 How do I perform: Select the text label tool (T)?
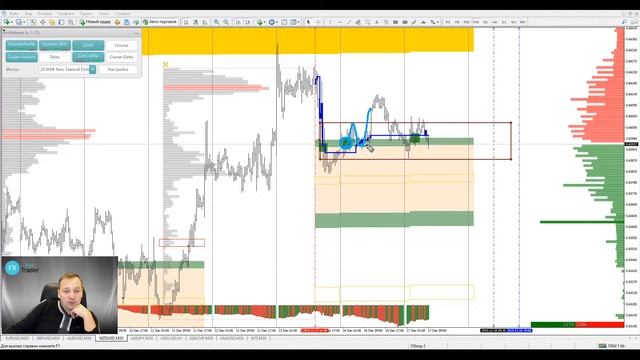pos(386,22)
